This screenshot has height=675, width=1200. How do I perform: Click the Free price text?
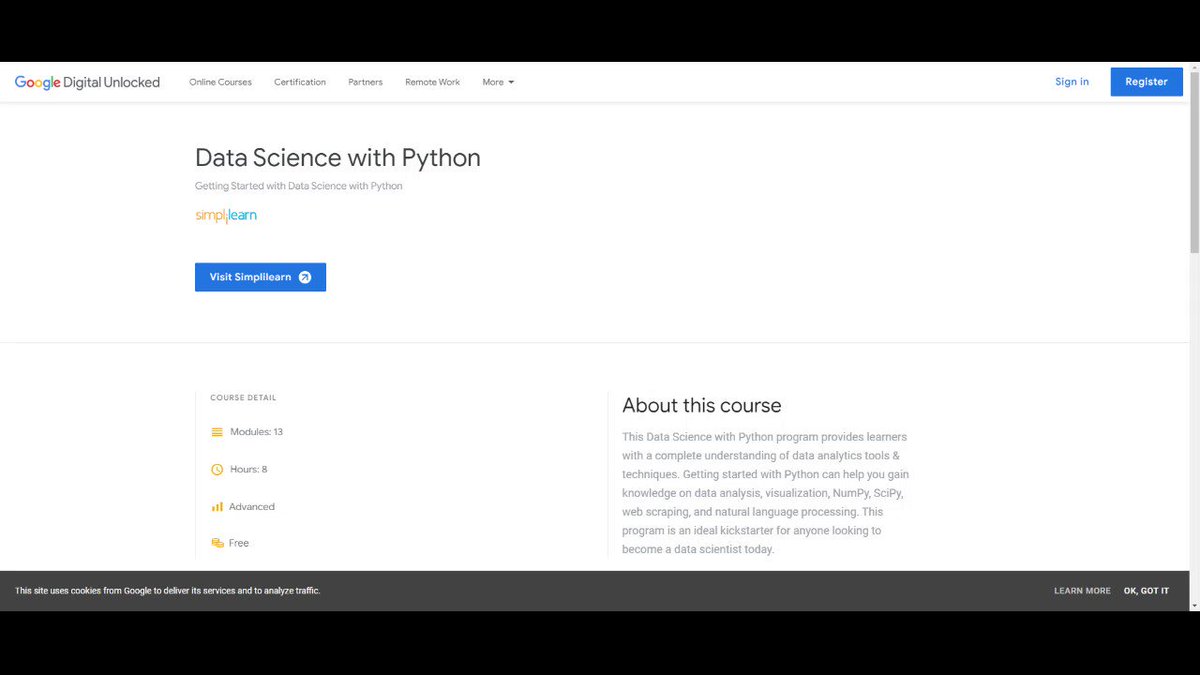coord(239,543)
